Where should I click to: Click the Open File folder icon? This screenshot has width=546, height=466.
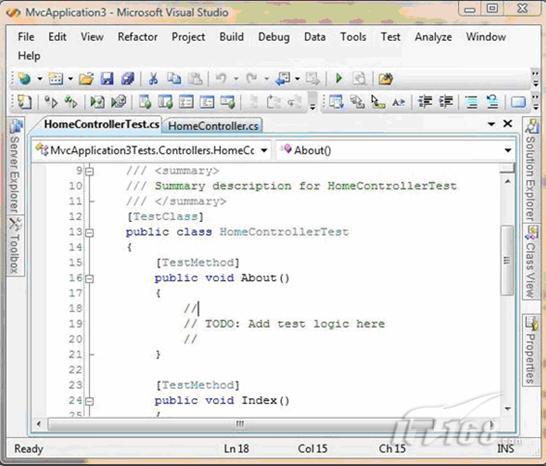point(86,79)
